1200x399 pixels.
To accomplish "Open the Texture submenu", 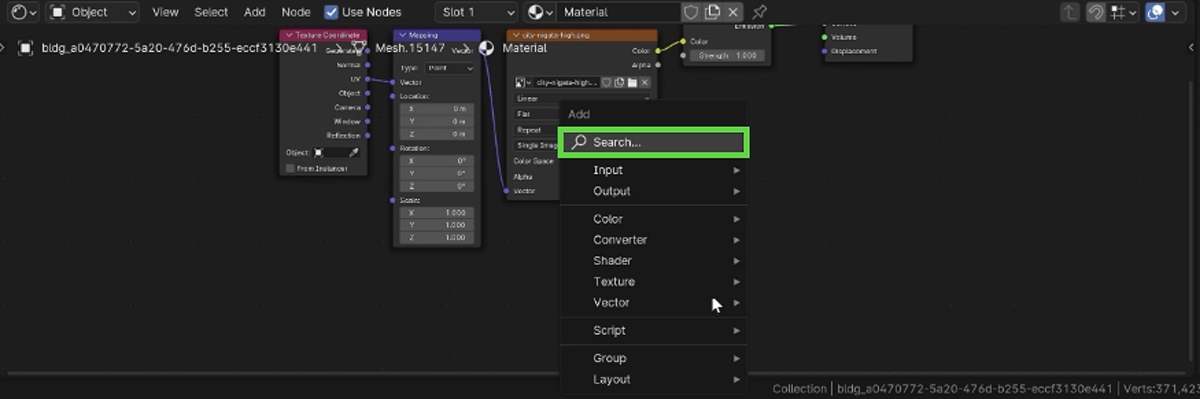I will click(x=654, y=282).
